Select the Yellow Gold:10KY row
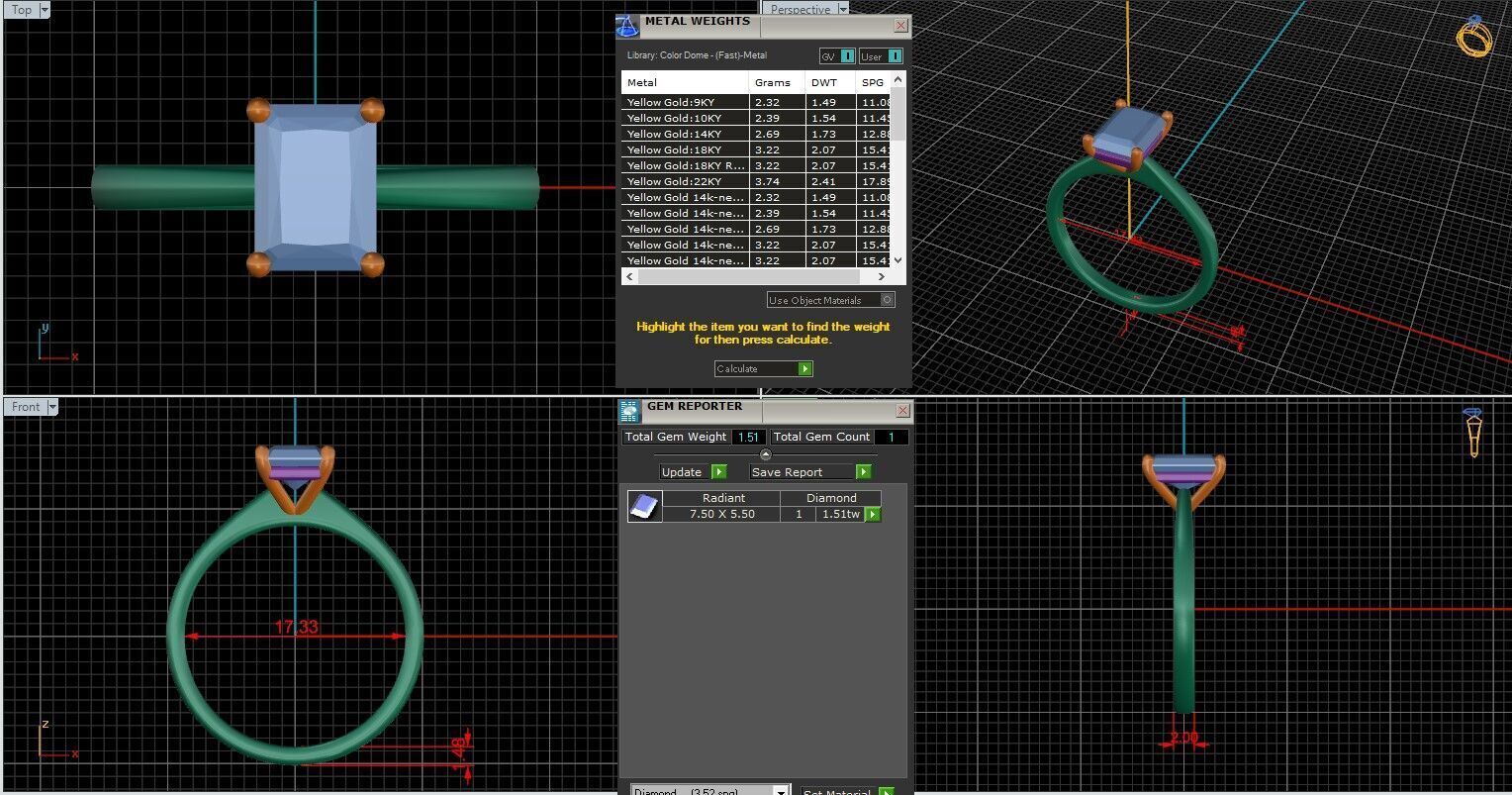Image resolution: width=1512 pixels, height=795 pixels. point(756,118)
